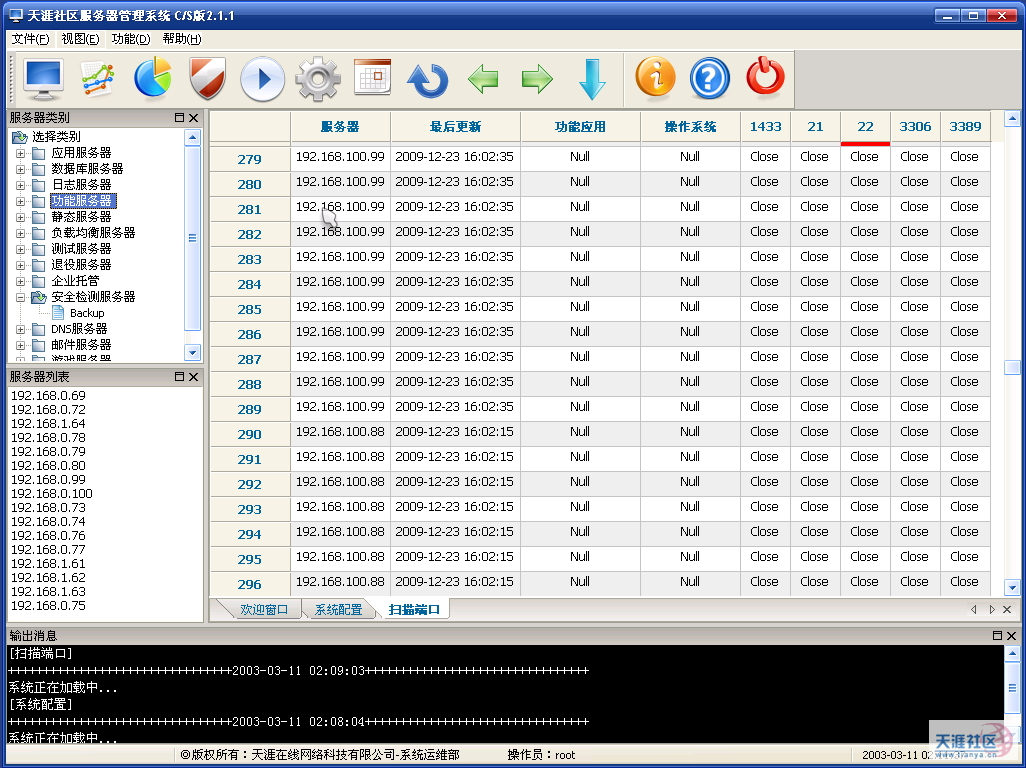Switch to the 系统配置 tab
The height and width of the screenshot is (768, 1026).
338,609
